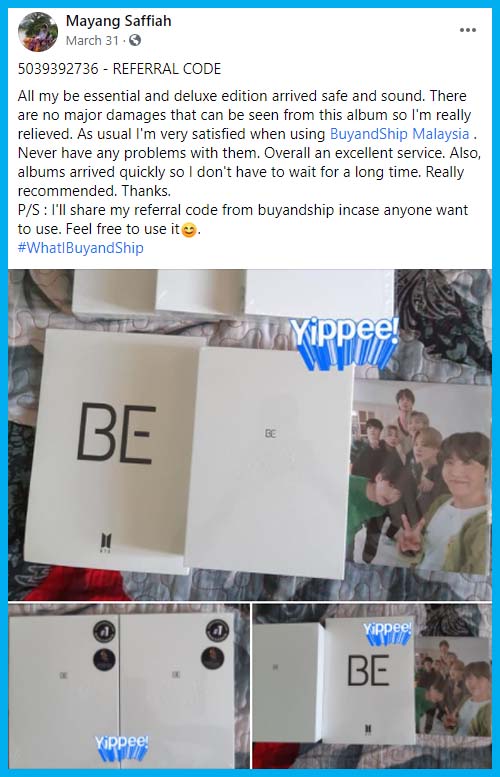Click the BTS logo on the large BE album
This screenshot has width=500, height=777.
107,543
